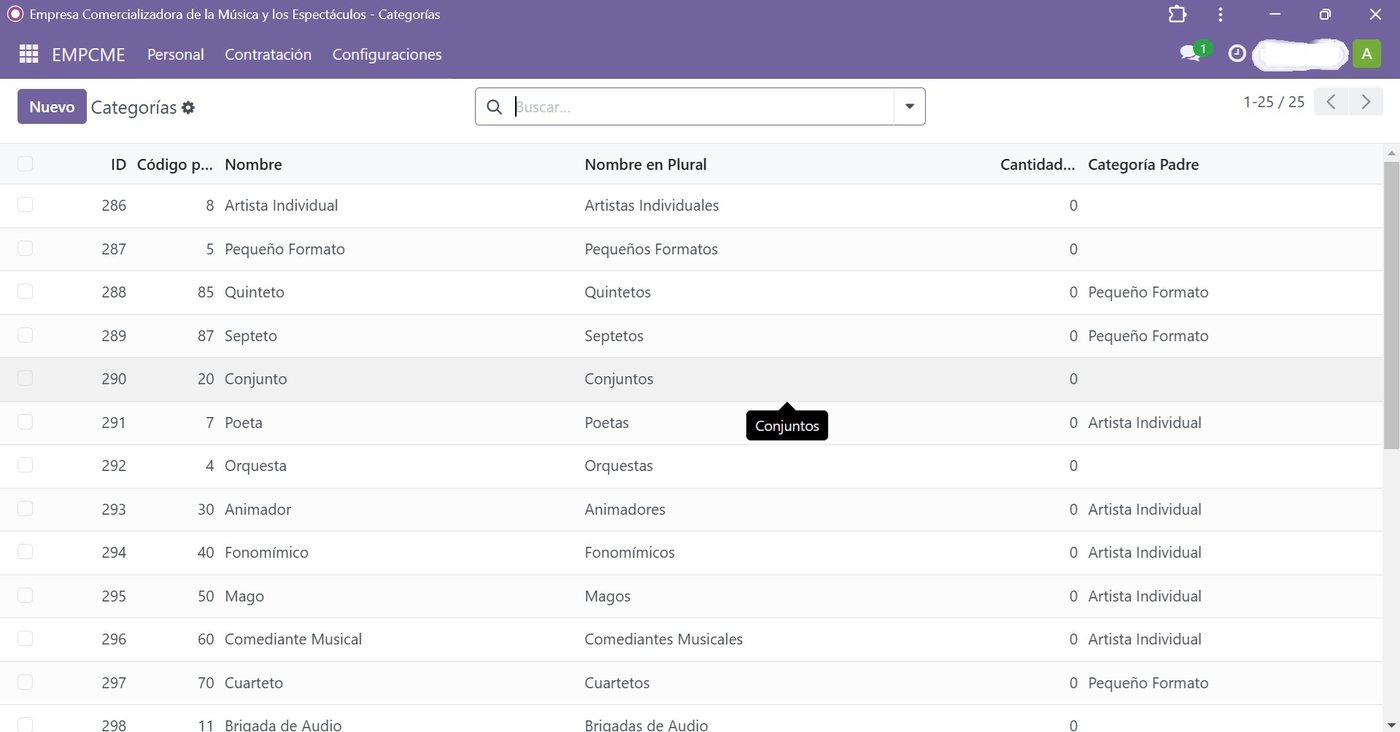Sort by the ID column header
Viewport: 1400px width, 732px height.
[119, 164]
